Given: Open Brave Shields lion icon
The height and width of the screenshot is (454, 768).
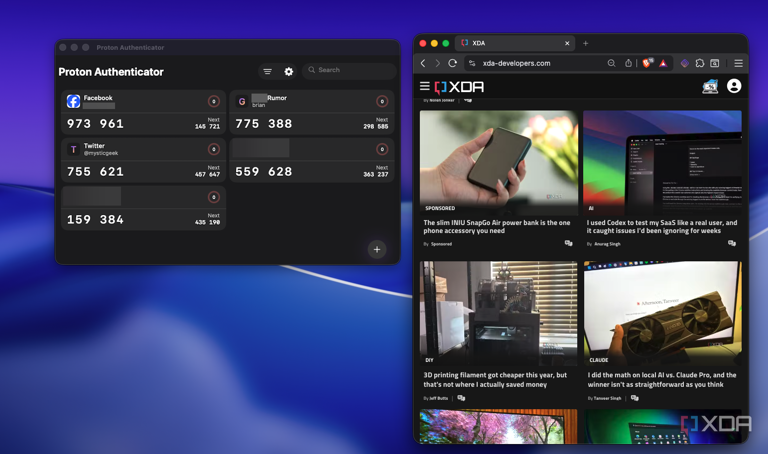Looking at the screenshot, I should 647,63.
